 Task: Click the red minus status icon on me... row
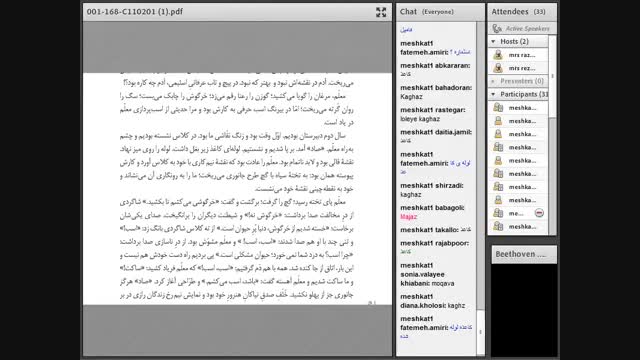(x=539, y=213)
